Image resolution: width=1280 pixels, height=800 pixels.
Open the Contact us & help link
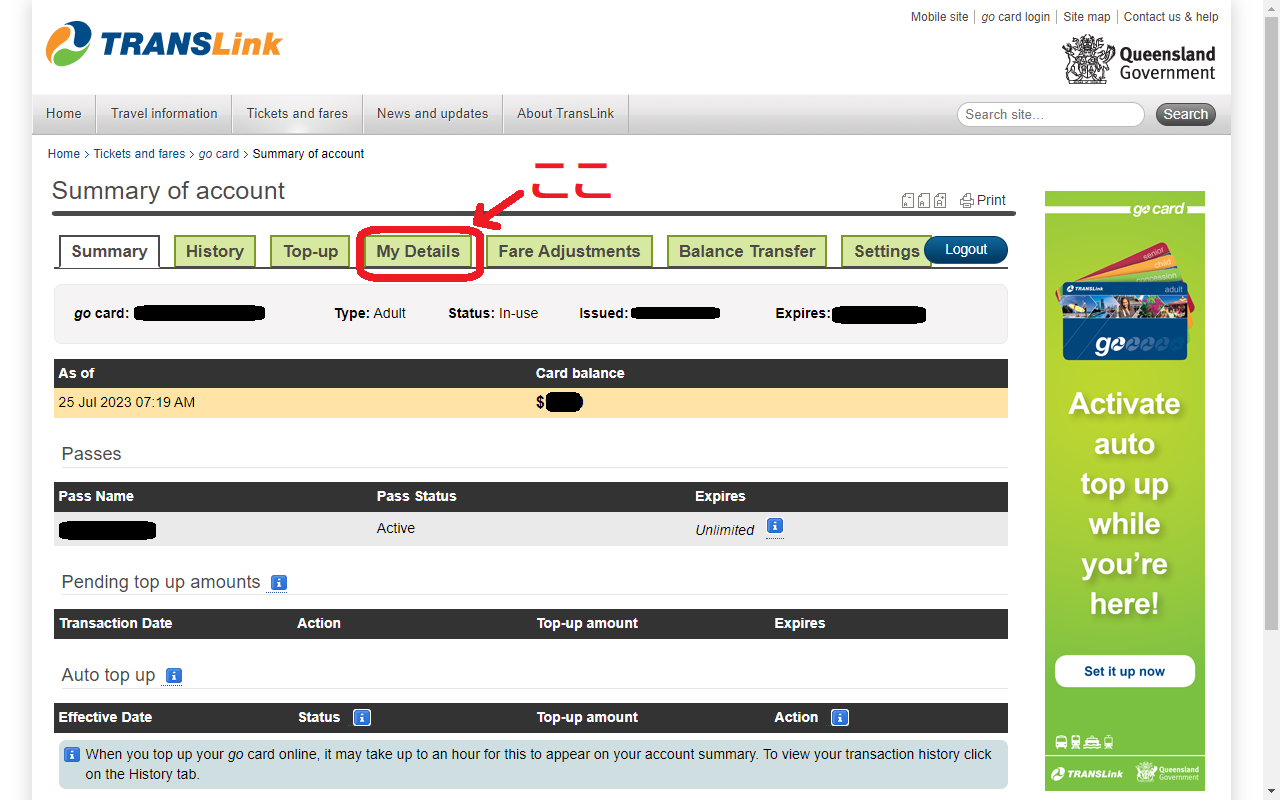point(1171,17)
